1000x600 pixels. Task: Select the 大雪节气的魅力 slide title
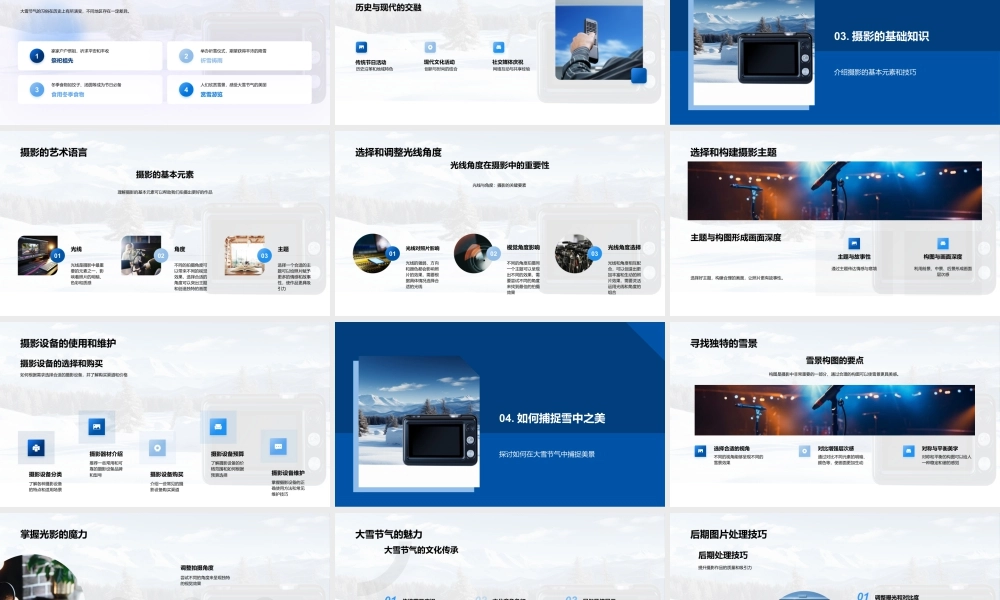[x=388, y=534]
